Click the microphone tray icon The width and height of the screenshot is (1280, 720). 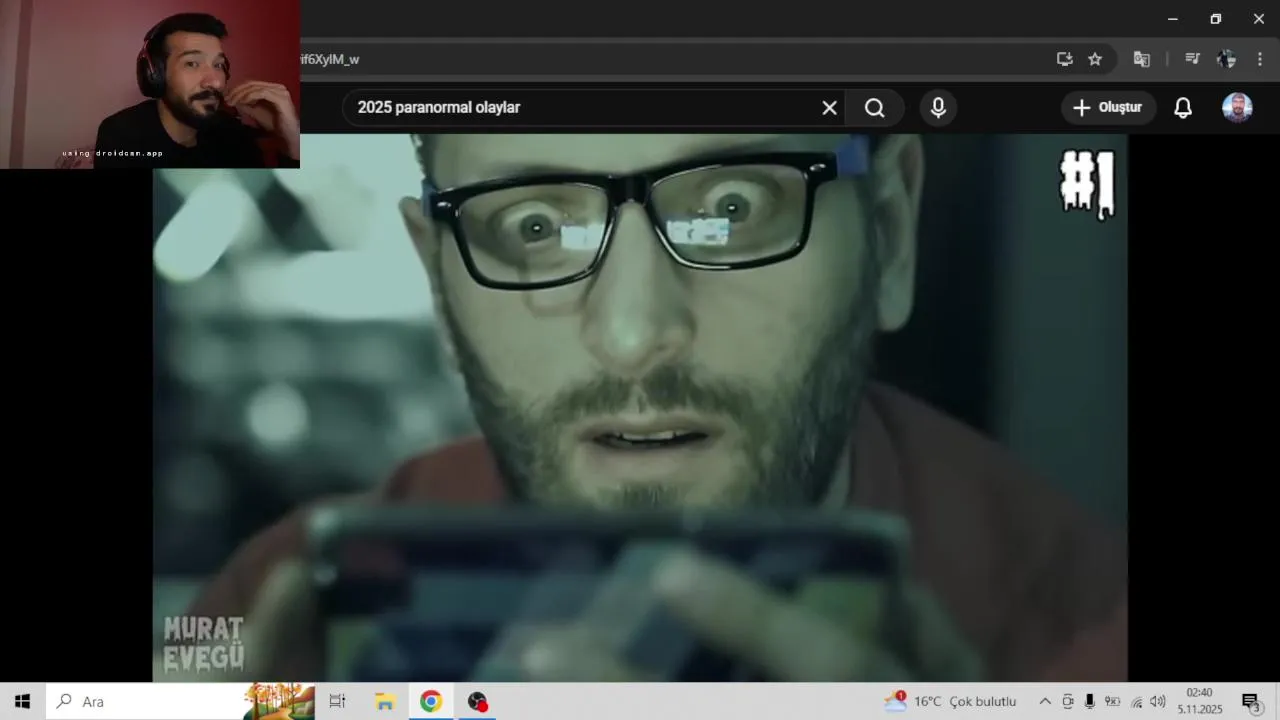pyautogui.click(x=1090, y=701)
